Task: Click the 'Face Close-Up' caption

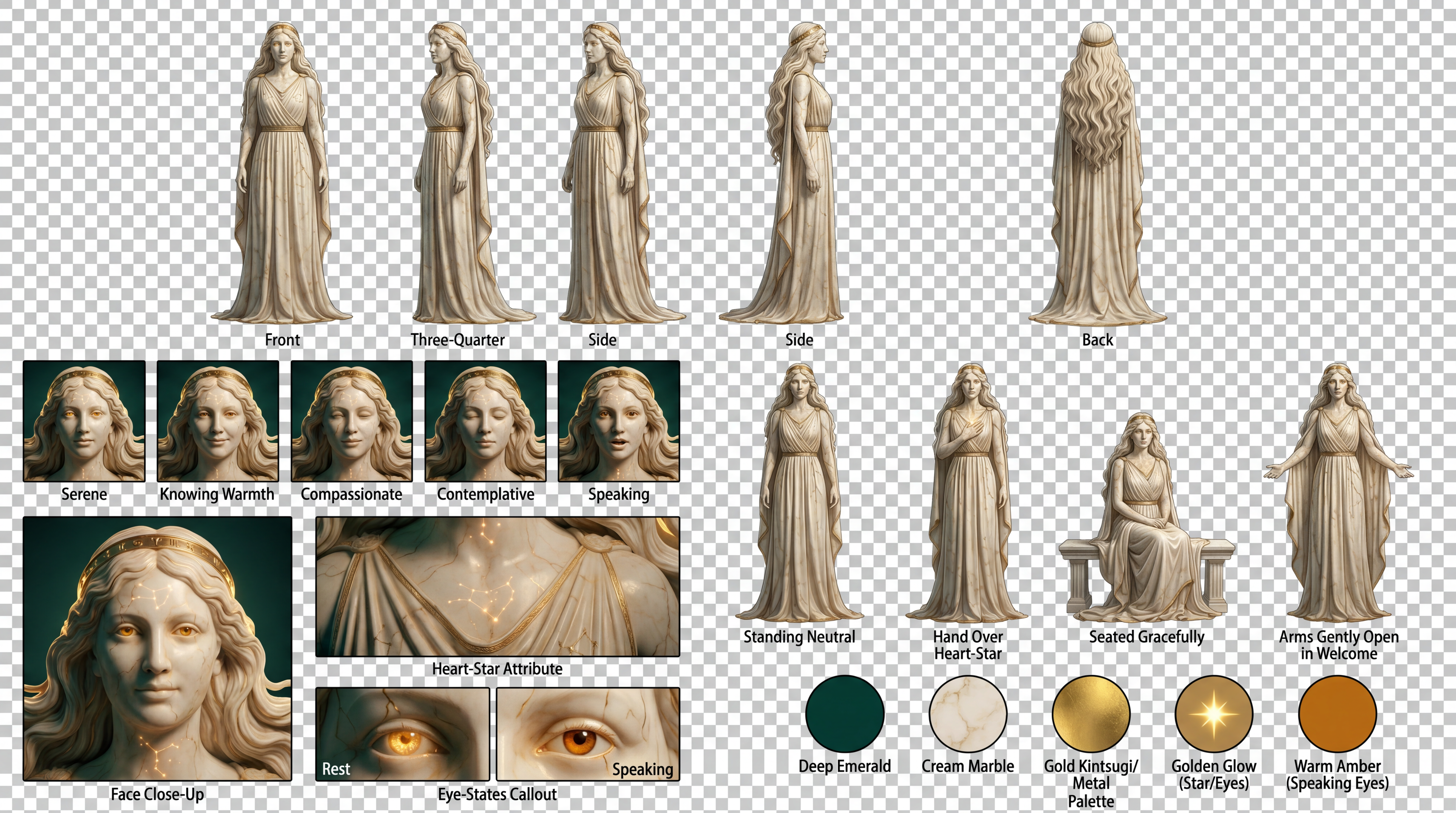Action: point(157,794)
